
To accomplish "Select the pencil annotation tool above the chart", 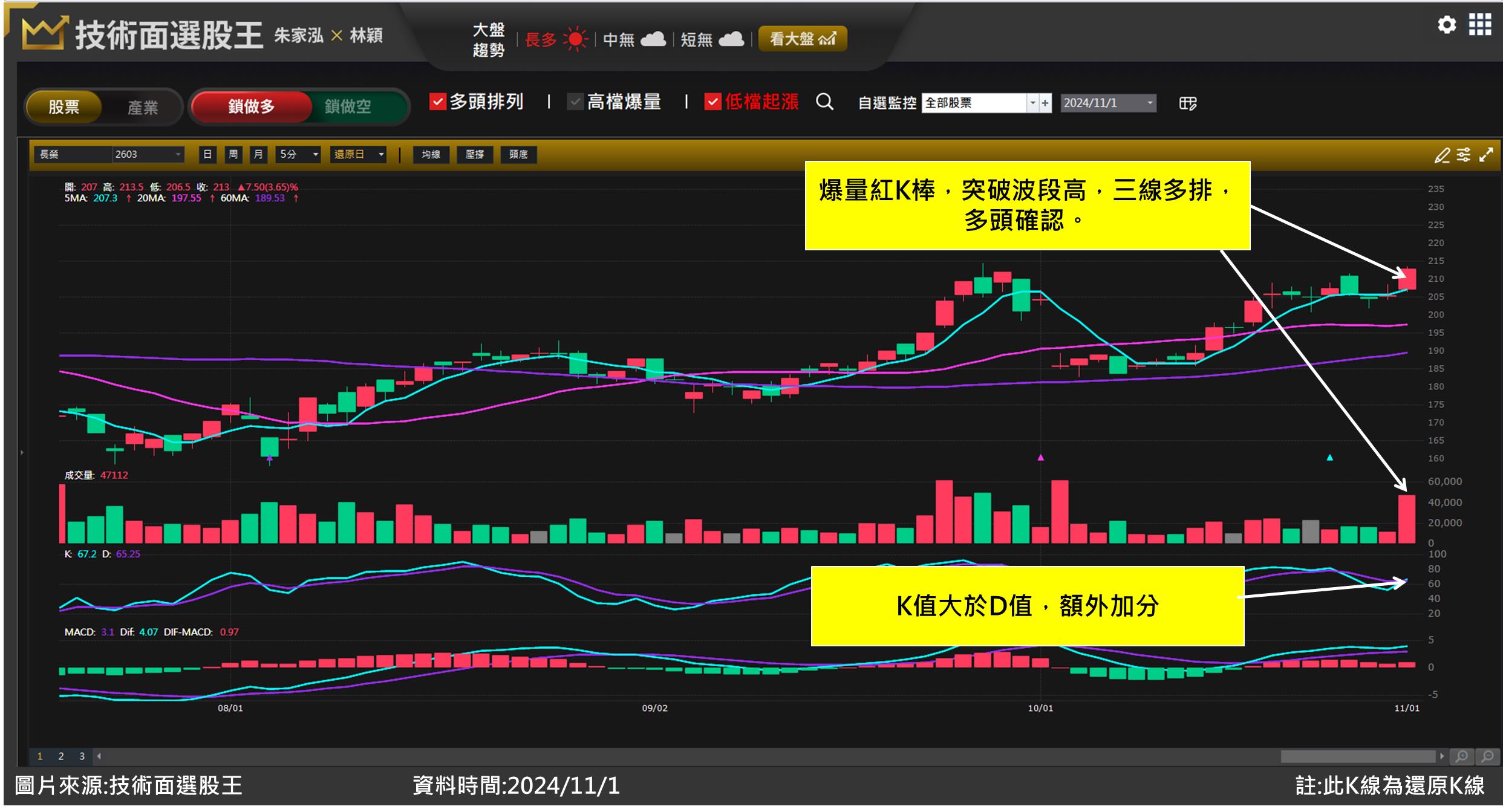I will pos(1443,155).
